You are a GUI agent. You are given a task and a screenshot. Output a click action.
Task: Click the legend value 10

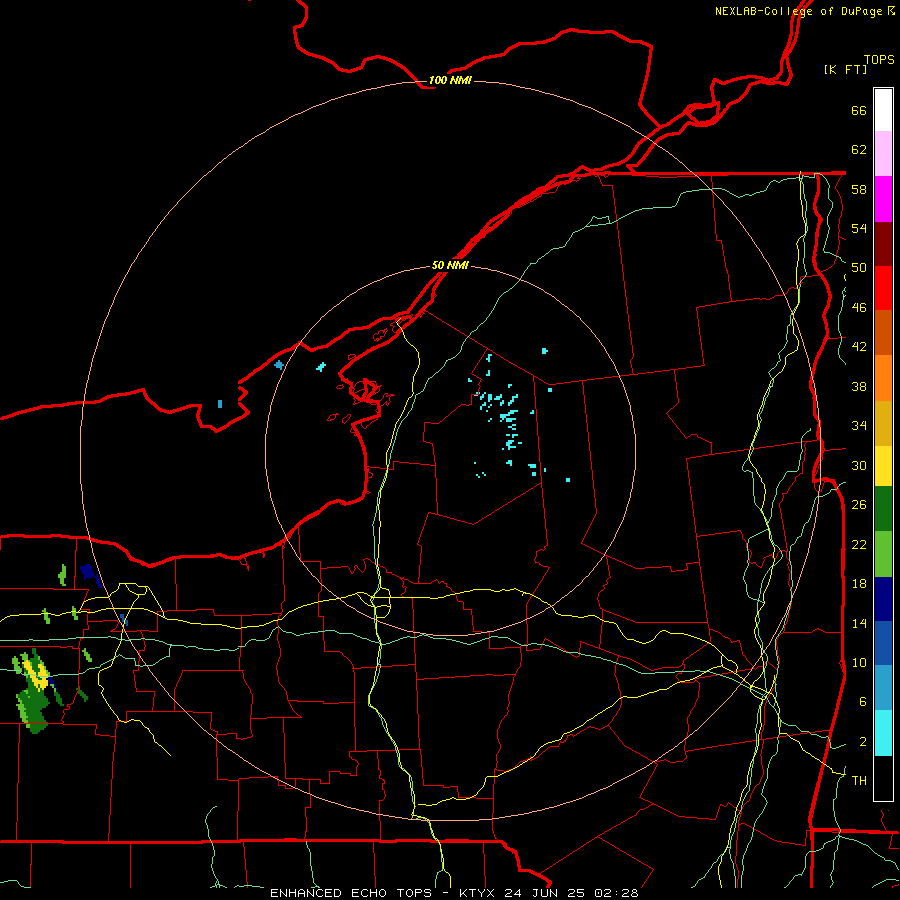pos(859,662)
